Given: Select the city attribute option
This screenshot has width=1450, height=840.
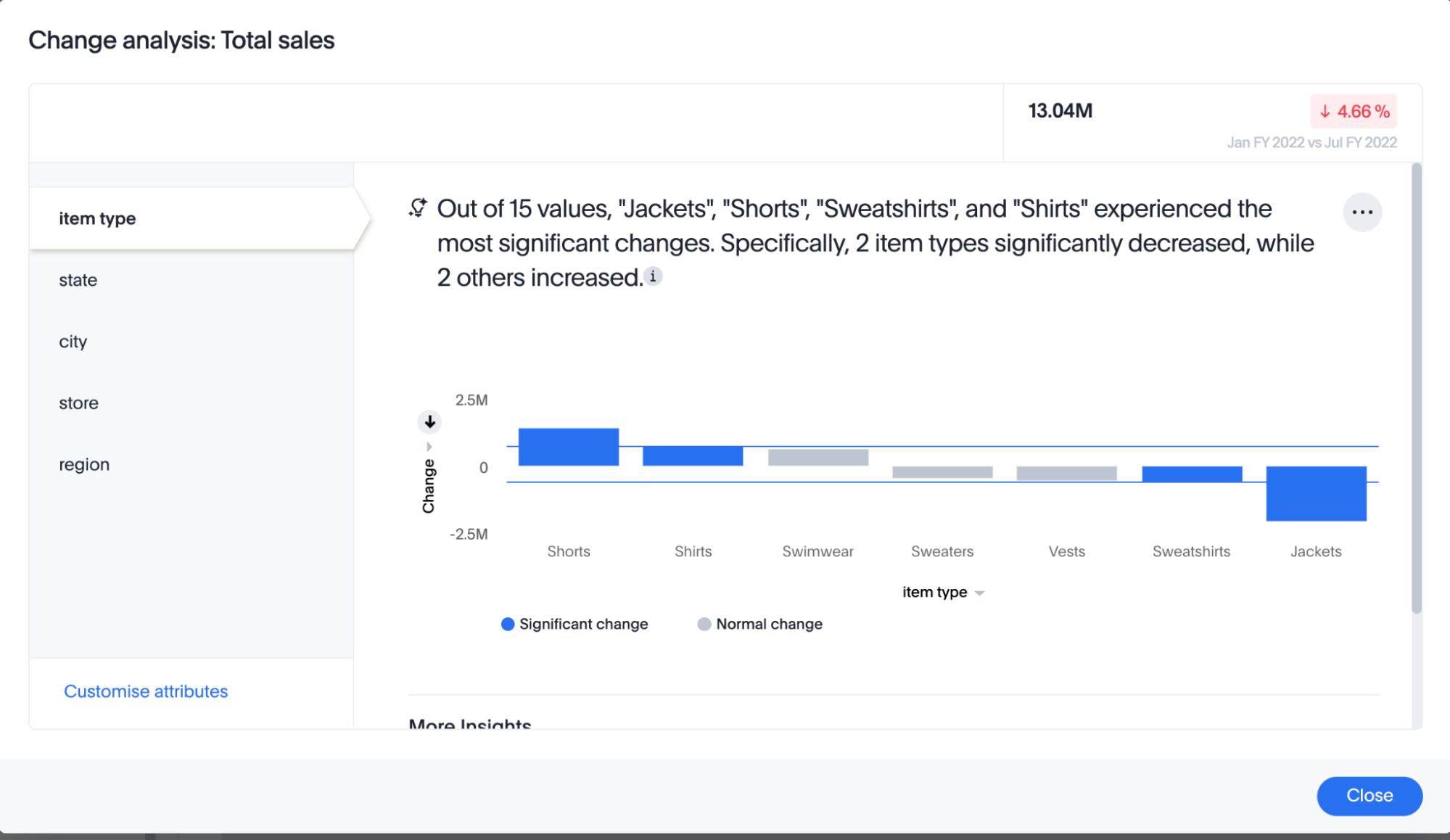Looking at the screenshot, I should [x=75, y=340].
